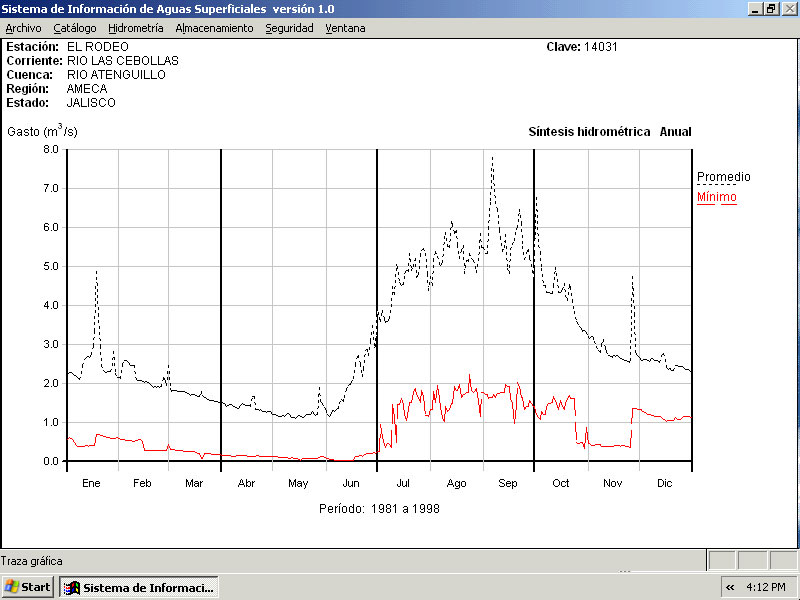Open the Seguridad menu
Image resolution: width=800 pixels, height=600 pixels.
tap(289, 28)
